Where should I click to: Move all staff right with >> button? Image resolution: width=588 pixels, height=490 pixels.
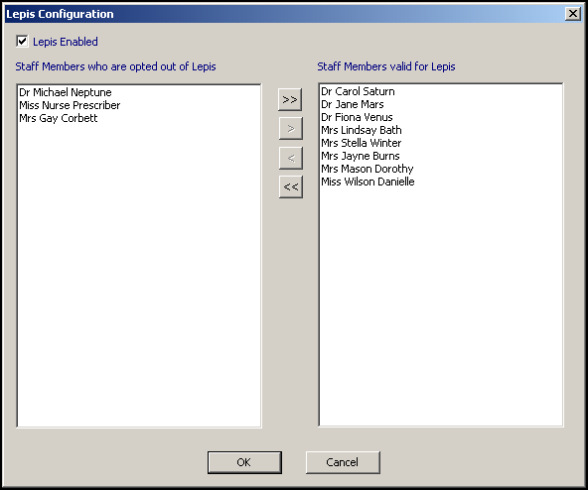[x=290, y=100]
